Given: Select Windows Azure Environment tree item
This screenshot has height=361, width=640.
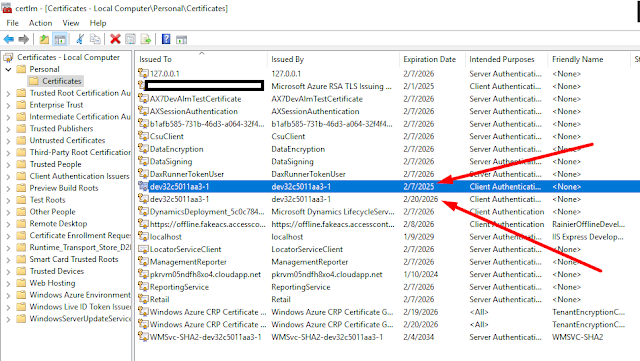Looking at the screenshot, I should 80,295.
